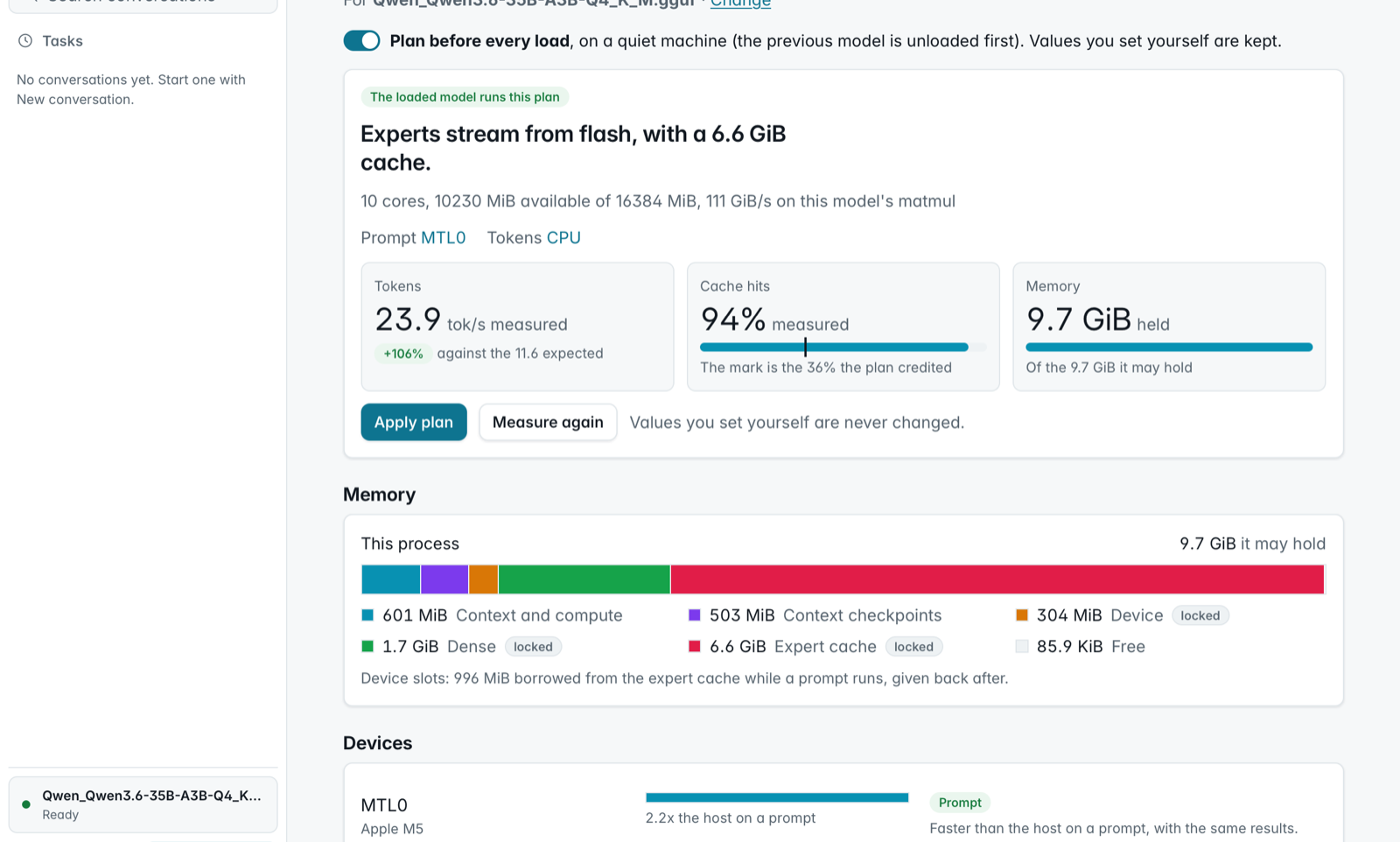Click the Memory section heading
The width and height of the screenshot is (1400, 842).
click(x=380, y=495)
